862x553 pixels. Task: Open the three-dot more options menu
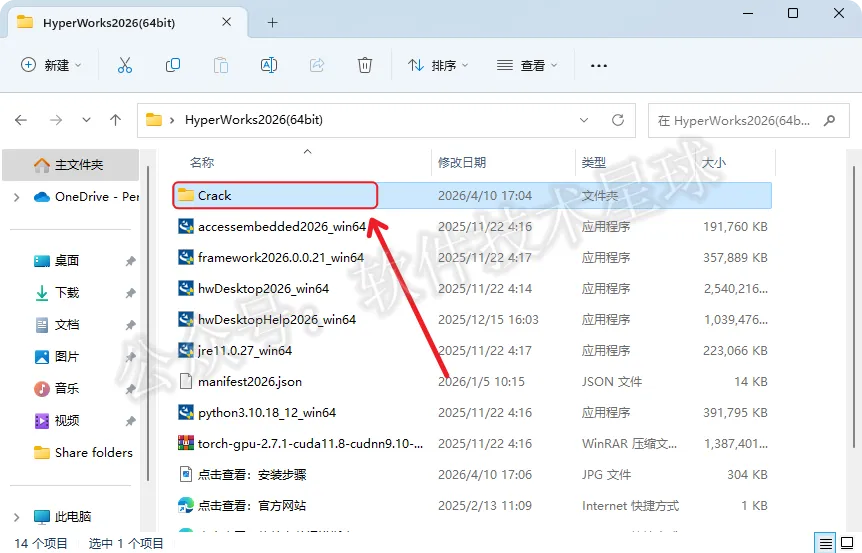(599, 65)
